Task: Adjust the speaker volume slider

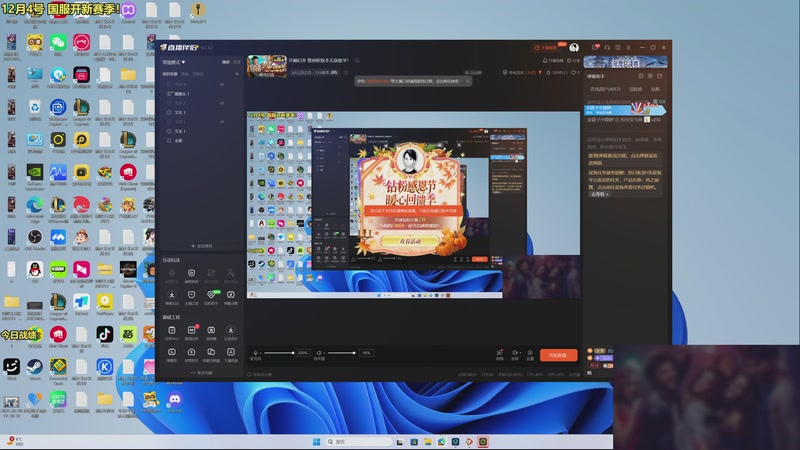Action: [x=342, y=353]
